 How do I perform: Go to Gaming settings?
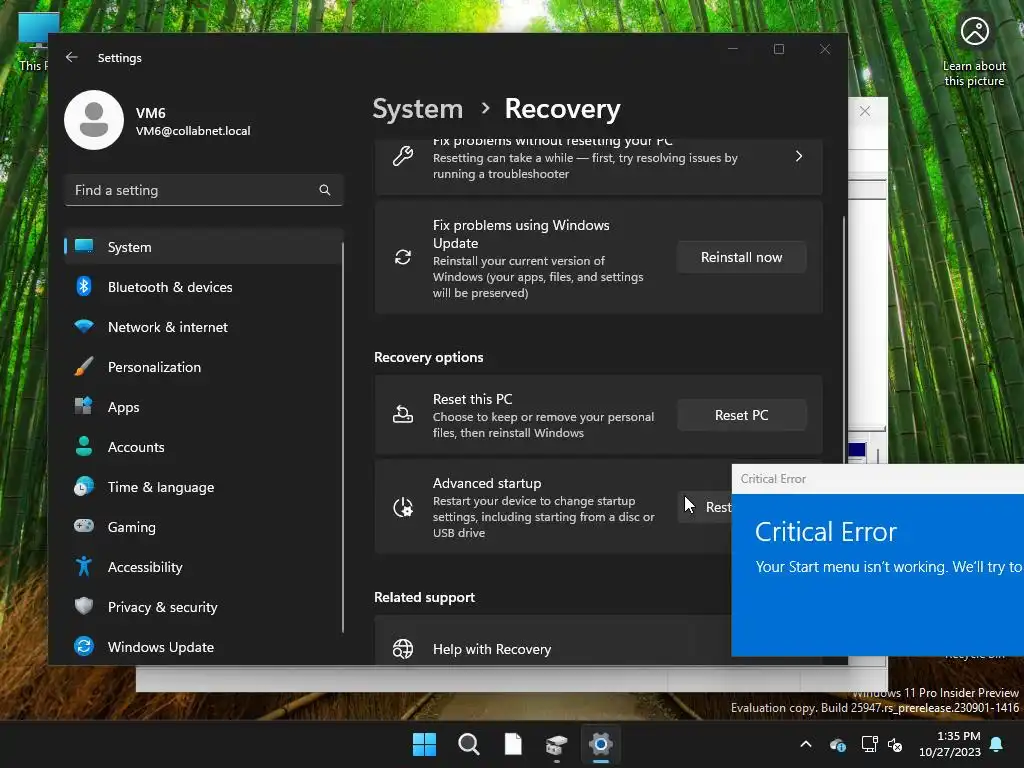click(x=204, y=527)
